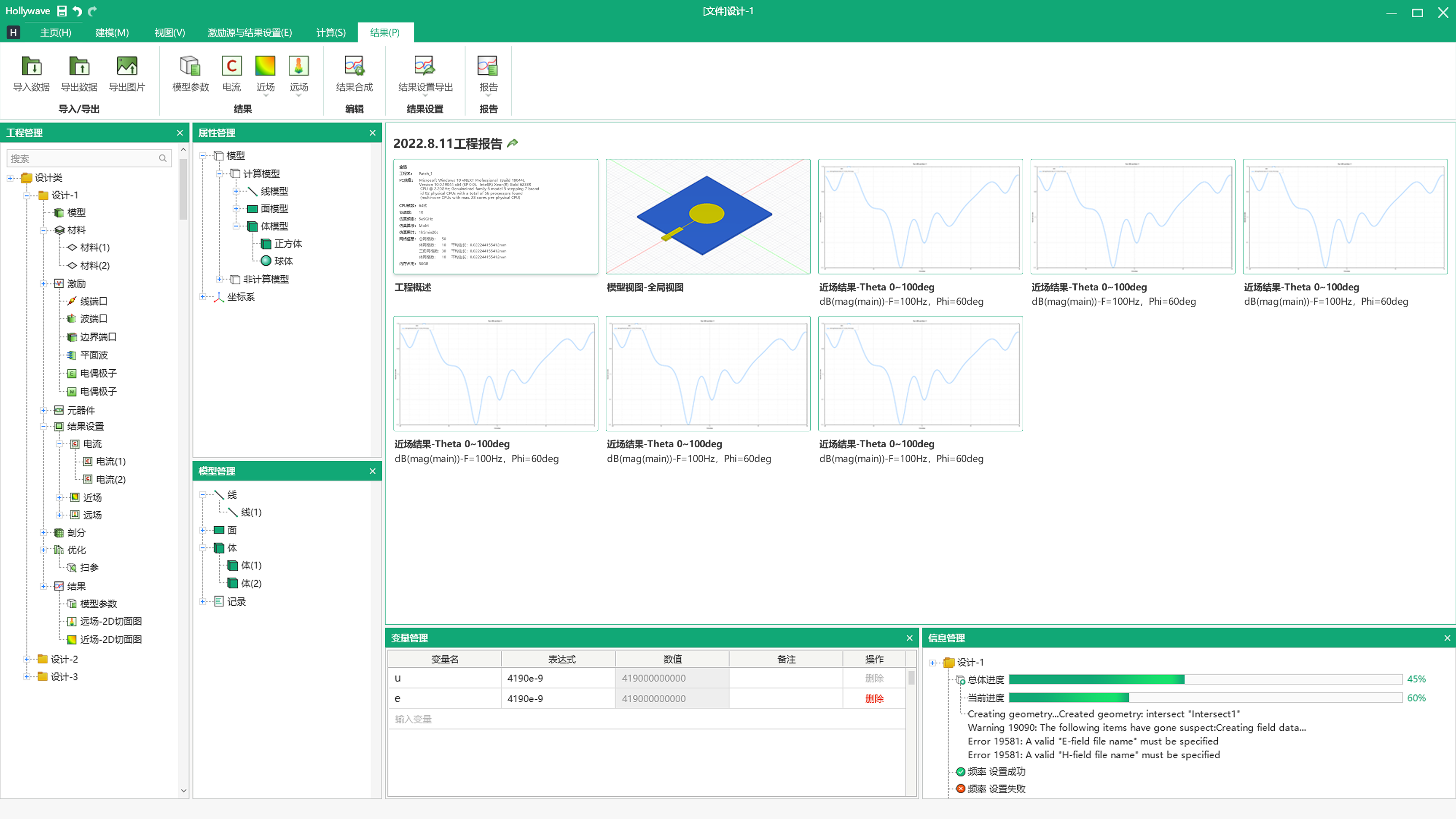Delete variable e using red 删除
Image resolution: width=1456 pixels, height=819 pixels.
[x=874, y=698]
